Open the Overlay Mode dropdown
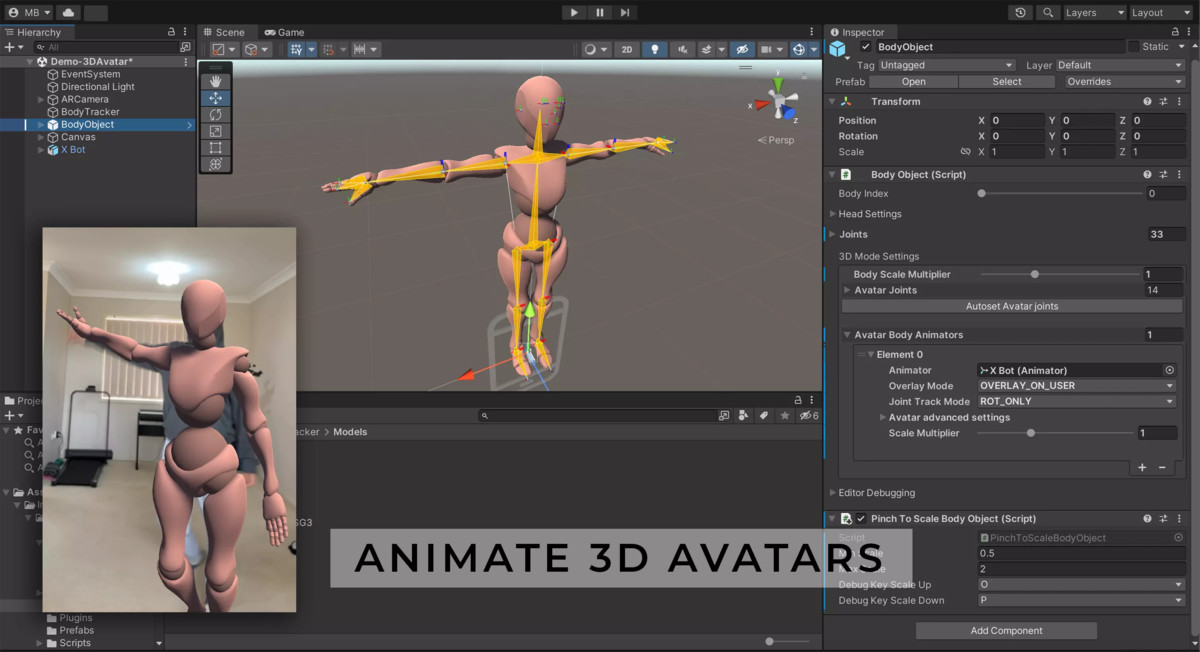This screenshot has width=1200, height=652. [1076, 385]
